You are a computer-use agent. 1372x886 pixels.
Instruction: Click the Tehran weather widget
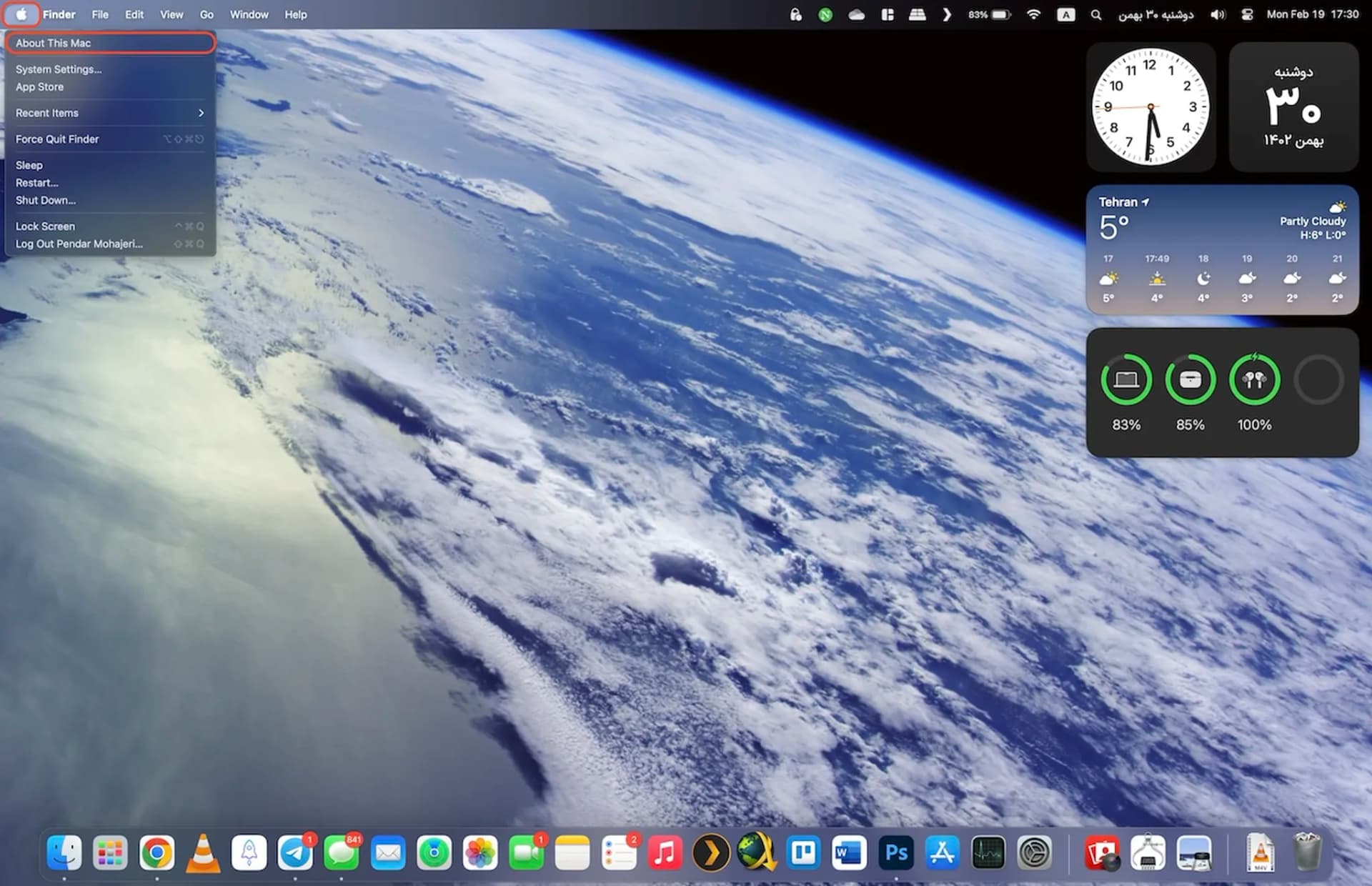[1222, 250]
